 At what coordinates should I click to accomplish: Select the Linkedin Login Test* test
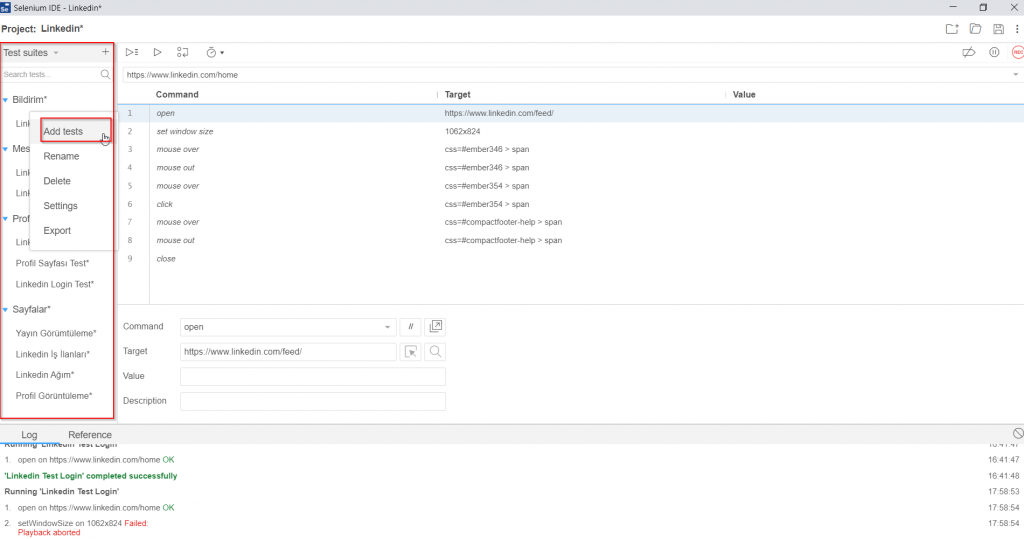coord(55,284)
